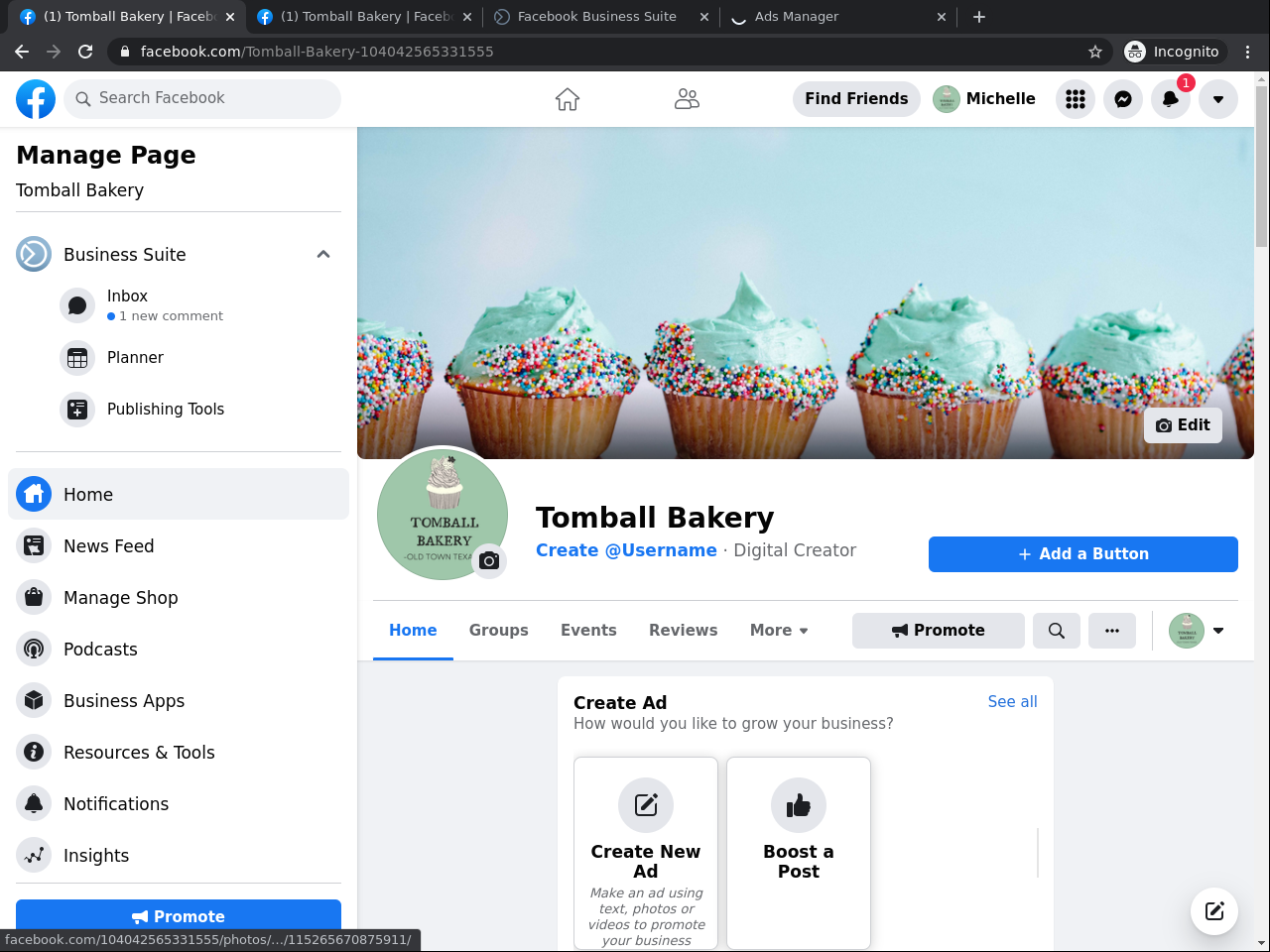Switch to the Events tab
Screen dimensions: 1270x952
588,631
